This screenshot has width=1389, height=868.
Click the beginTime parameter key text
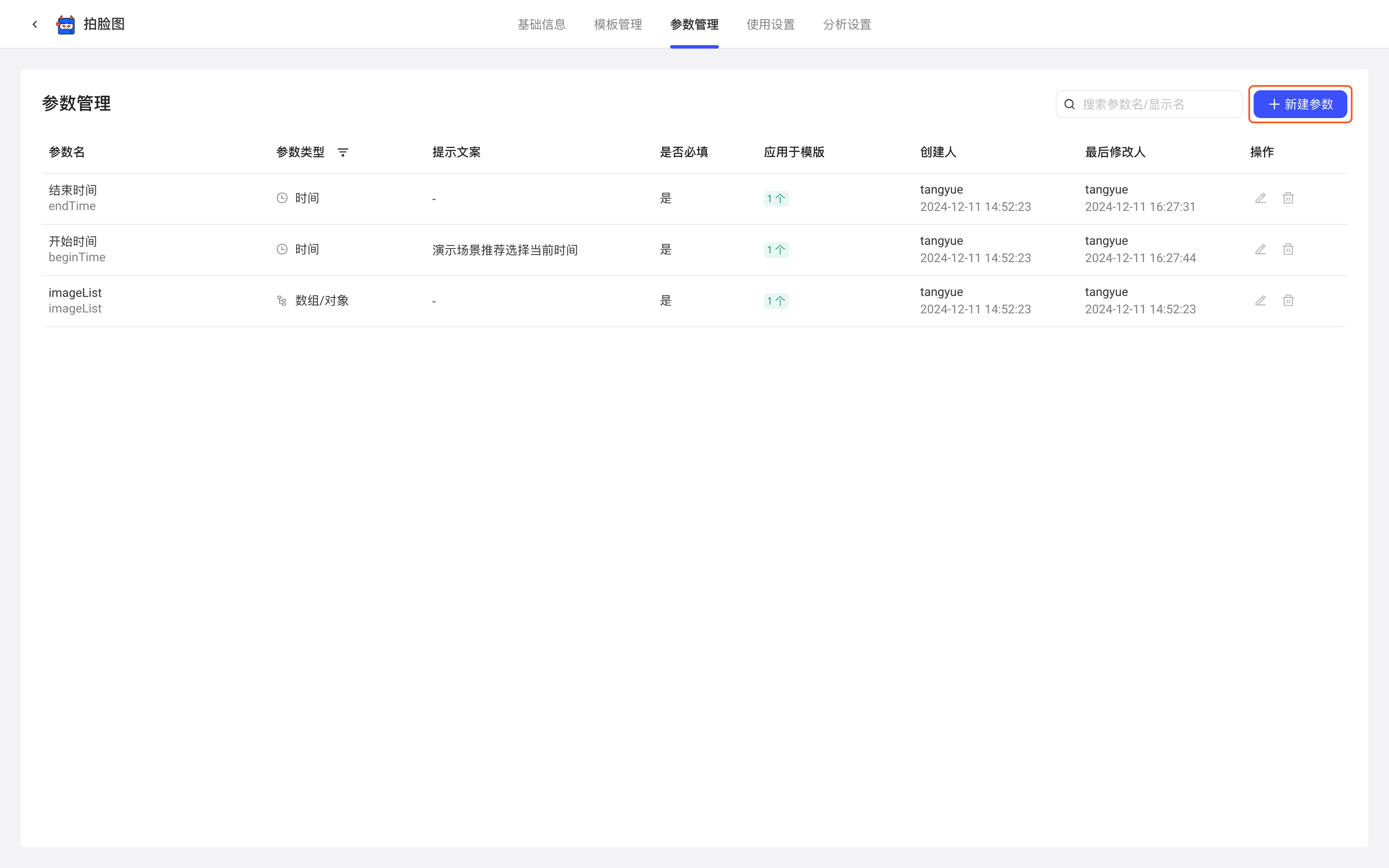click(77, 257)
